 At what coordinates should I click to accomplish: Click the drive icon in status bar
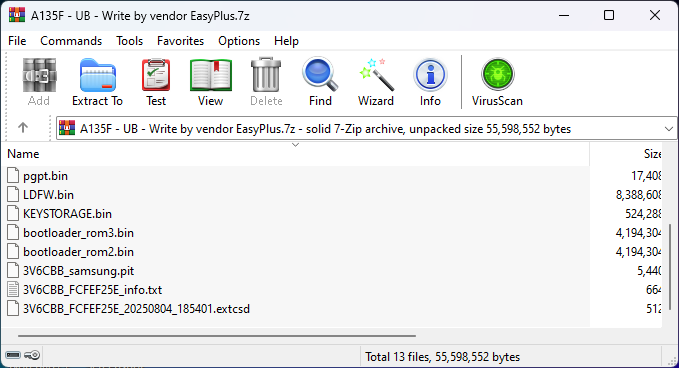(x=13, y=355)
